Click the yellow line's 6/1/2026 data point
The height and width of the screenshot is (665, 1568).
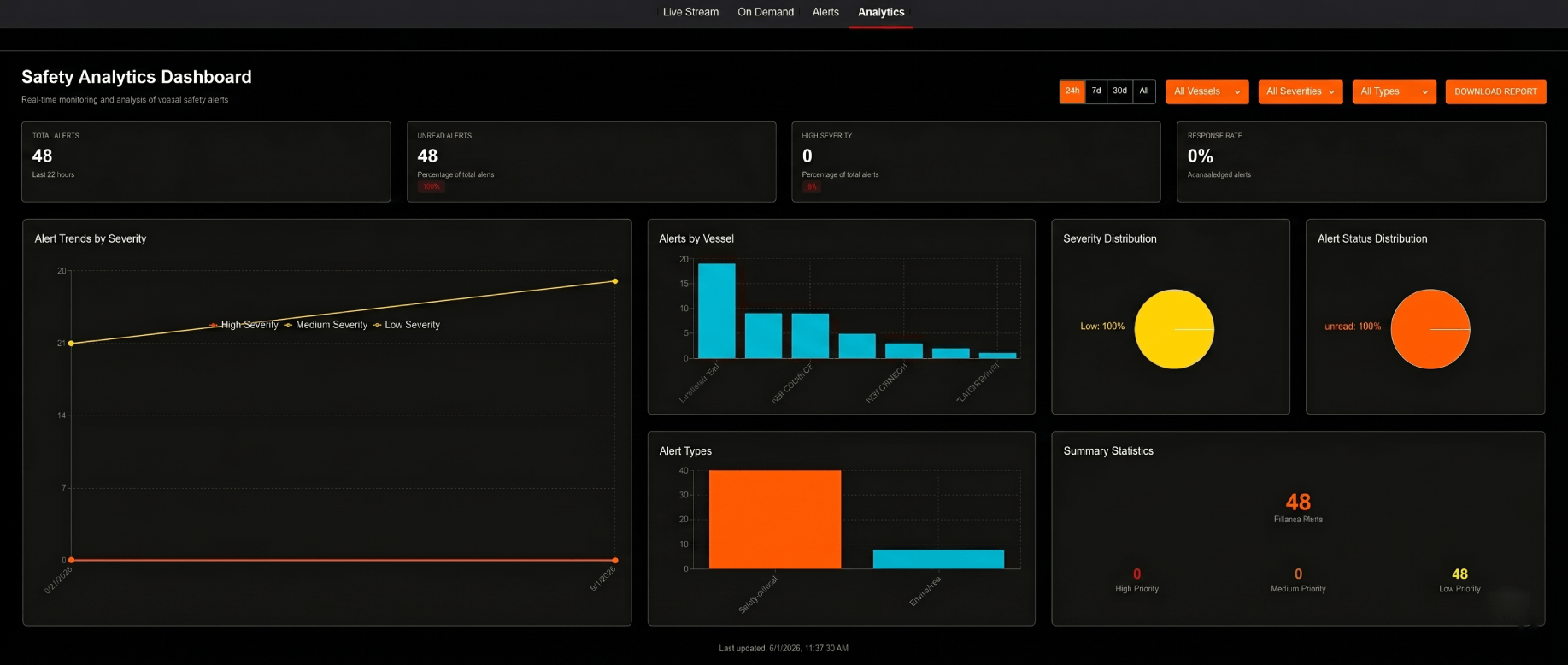pos(615,281)
